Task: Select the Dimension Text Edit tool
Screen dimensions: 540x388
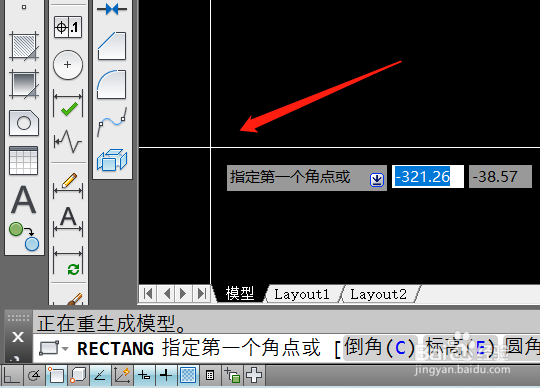Action: (68, 222)
